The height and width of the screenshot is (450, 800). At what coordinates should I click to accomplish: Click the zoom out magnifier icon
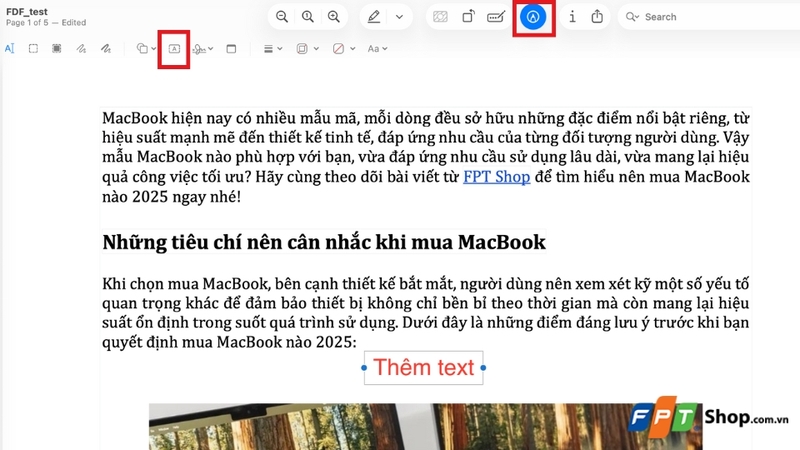tap(282, 17)
